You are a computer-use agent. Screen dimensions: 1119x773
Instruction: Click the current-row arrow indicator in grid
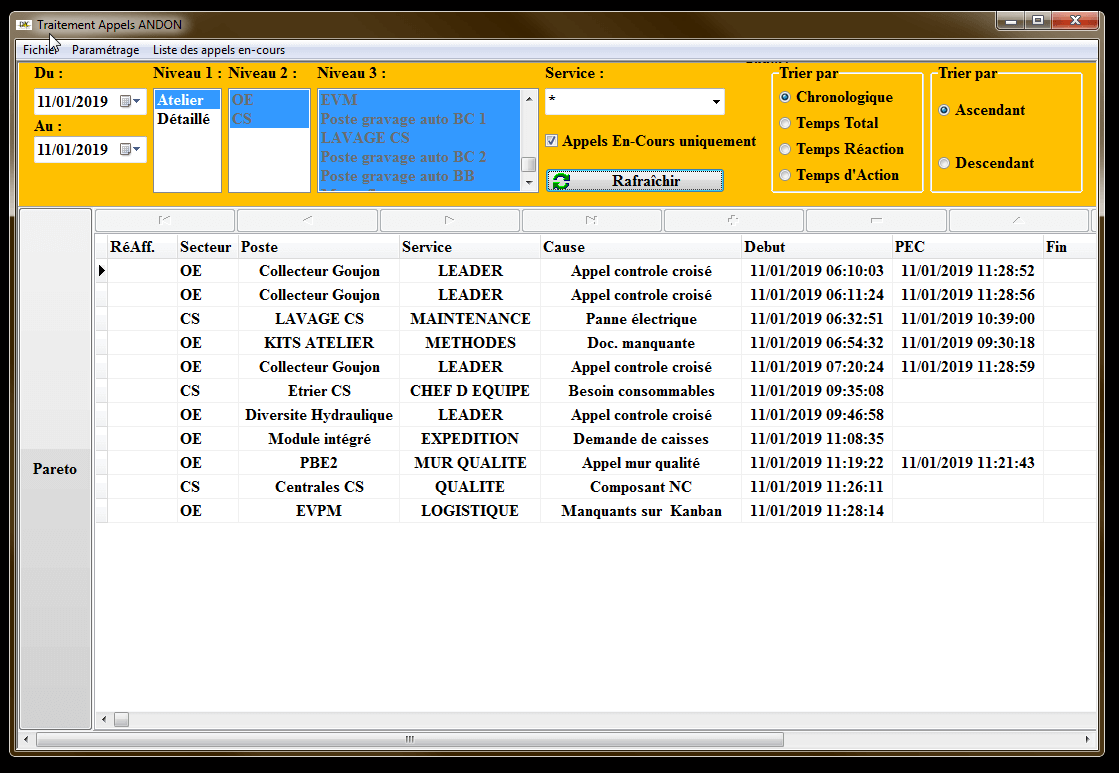[101, 271]
